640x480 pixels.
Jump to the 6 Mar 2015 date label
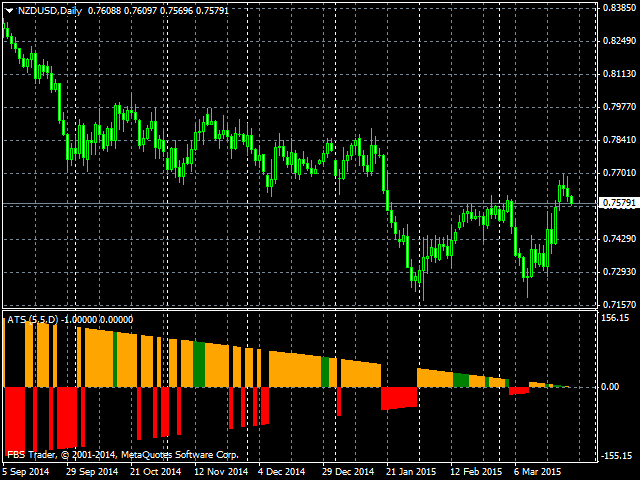[540, 471]
